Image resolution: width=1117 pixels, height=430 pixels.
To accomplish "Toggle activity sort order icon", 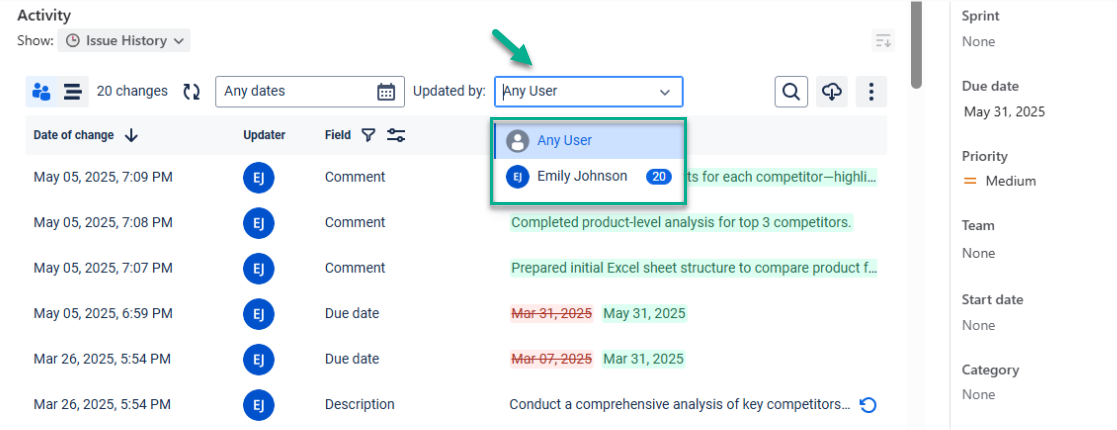I will click(x=883, y=41).
